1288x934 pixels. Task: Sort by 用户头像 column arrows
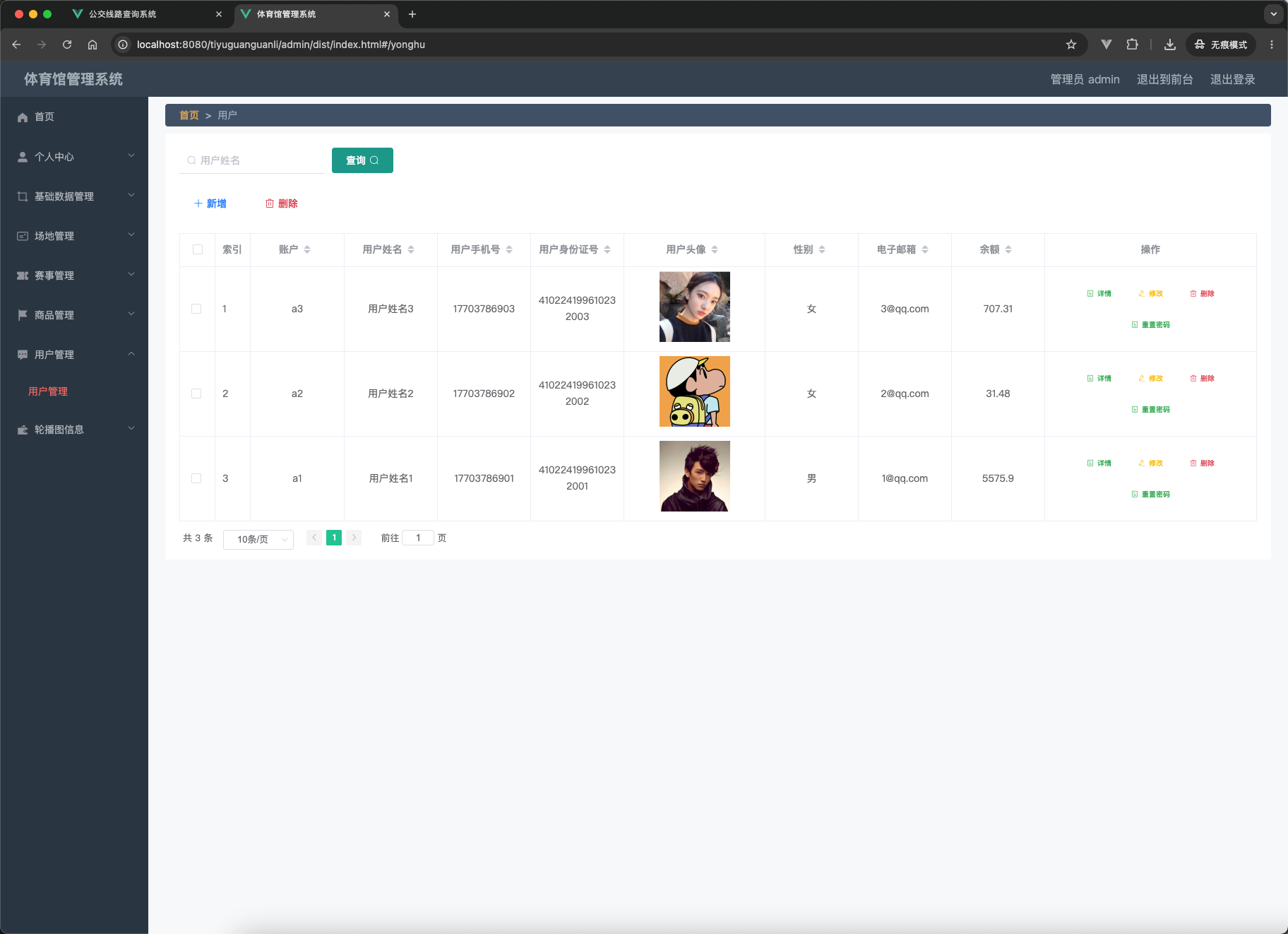(715, 249)
